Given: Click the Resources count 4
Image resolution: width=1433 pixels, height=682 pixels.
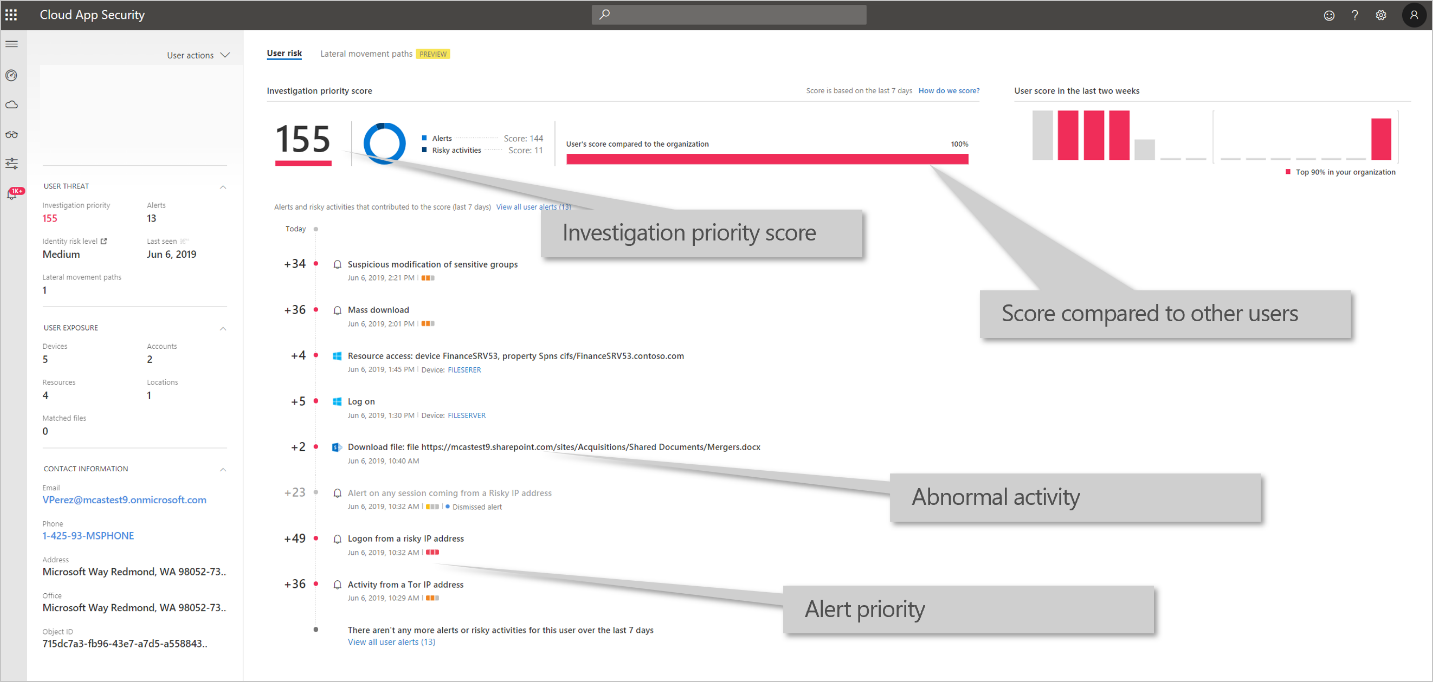Looking at the screenshot, I should pos(45,395).
